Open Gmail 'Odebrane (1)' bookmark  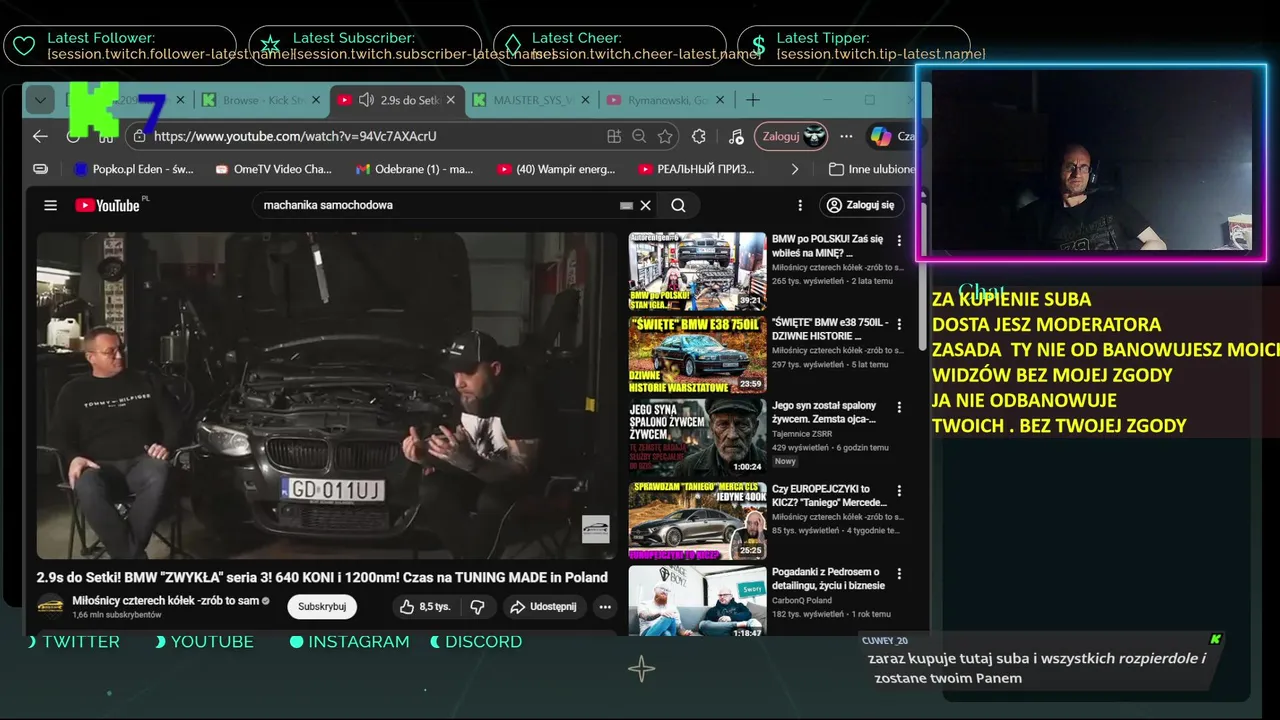pos(414,169)
